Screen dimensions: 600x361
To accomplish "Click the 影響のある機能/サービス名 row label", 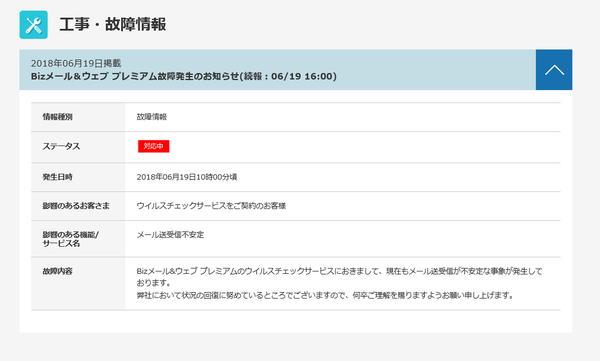I will coord(70,239).
